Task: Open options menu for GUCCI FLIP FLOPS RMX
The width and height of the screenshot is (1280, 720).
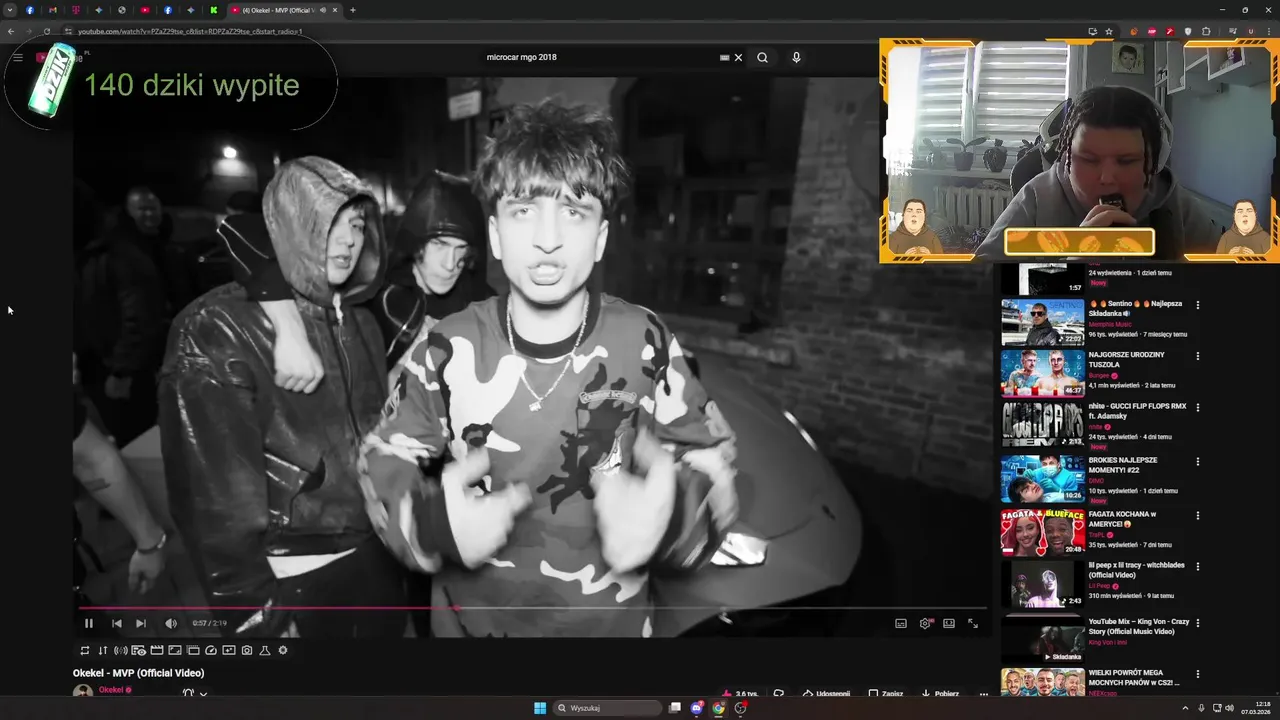Action: tap(1197, 408)
